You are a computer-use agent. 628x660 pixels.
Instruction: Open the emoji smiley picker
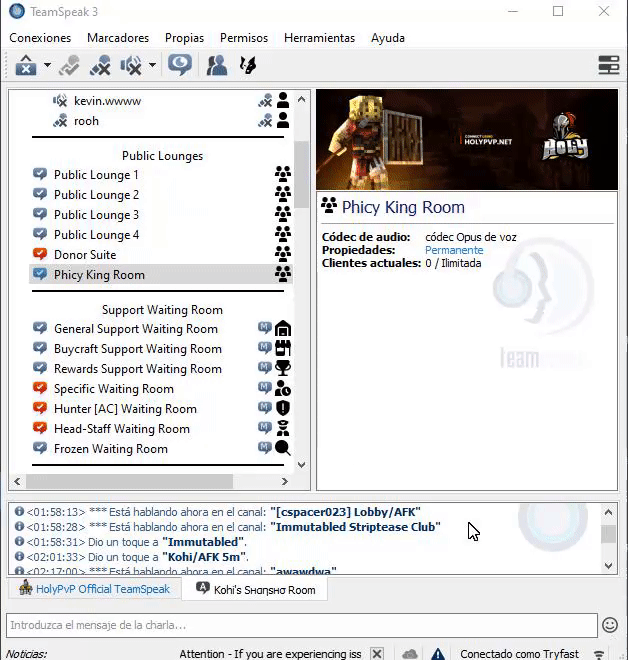(610, 625)
